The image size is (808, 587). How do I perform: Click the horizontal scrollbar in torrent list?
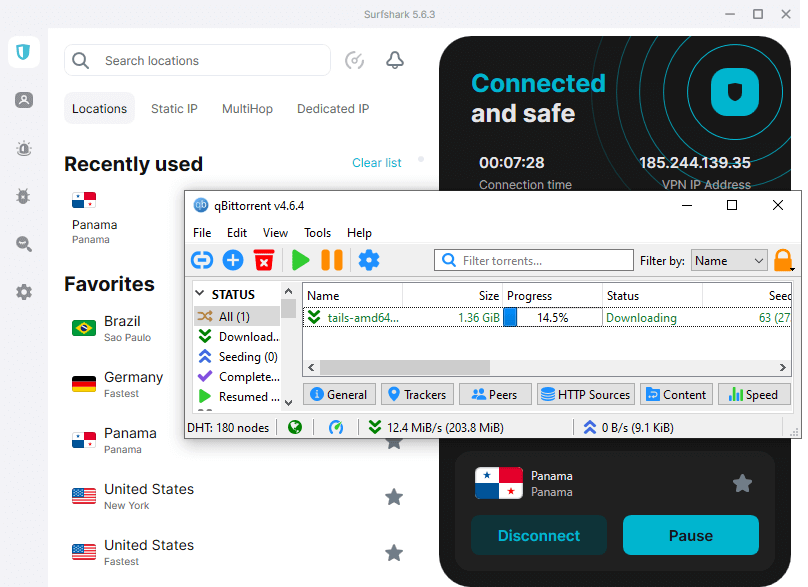[405, 367]
